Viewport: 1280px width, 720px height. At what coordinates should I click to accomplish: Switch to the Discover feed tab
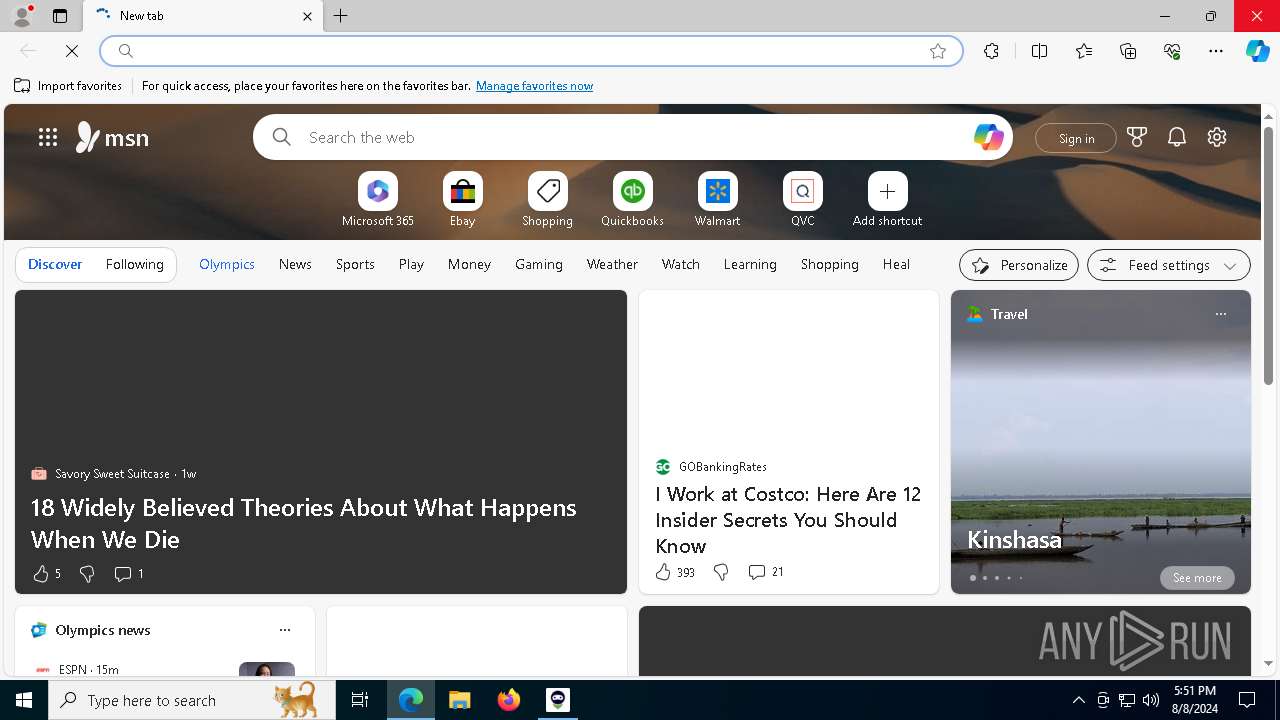tap(55, 264)
